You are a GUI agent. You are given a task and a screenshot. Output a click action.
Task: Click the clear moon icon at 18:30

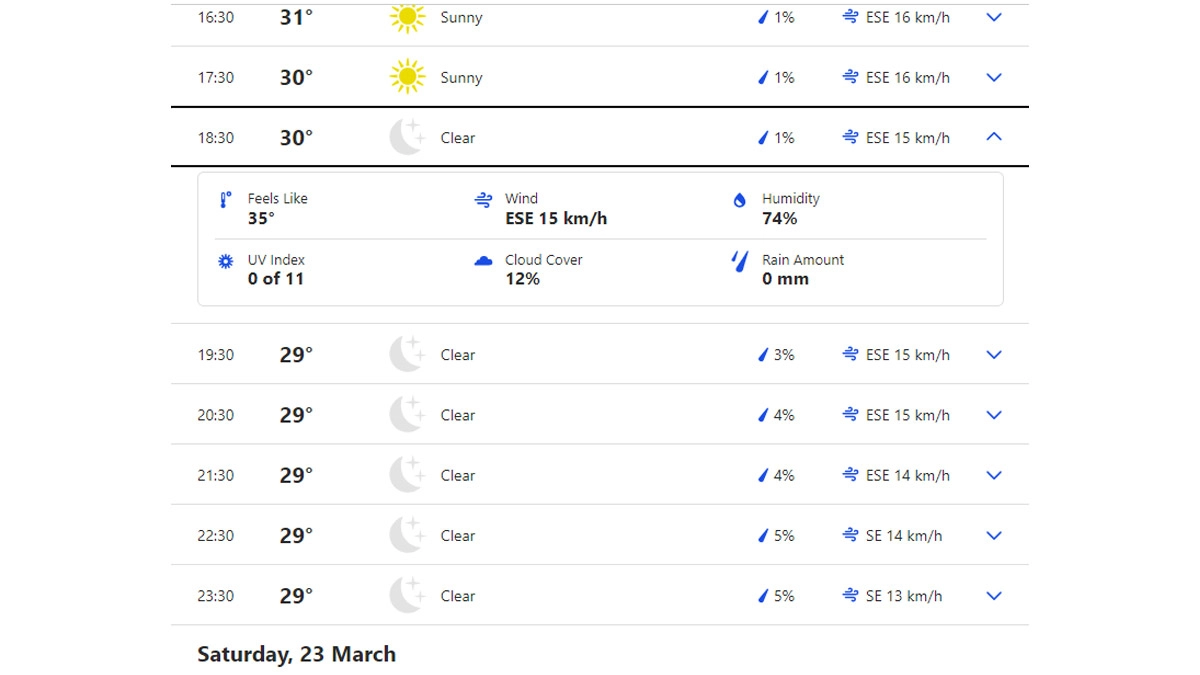pos(407,137)
